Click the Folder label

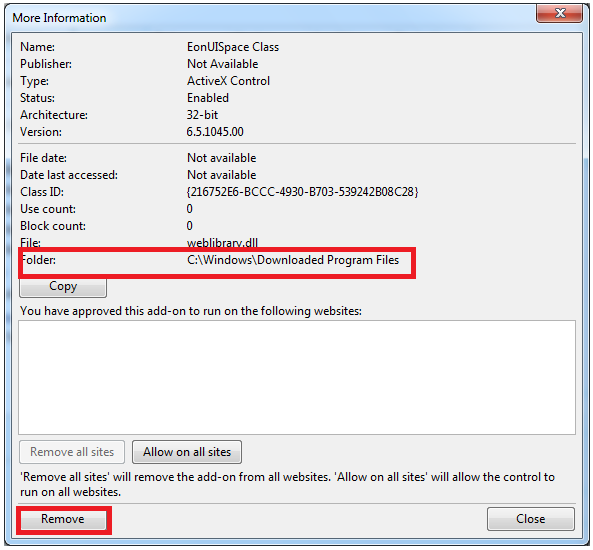coord(39,260)
